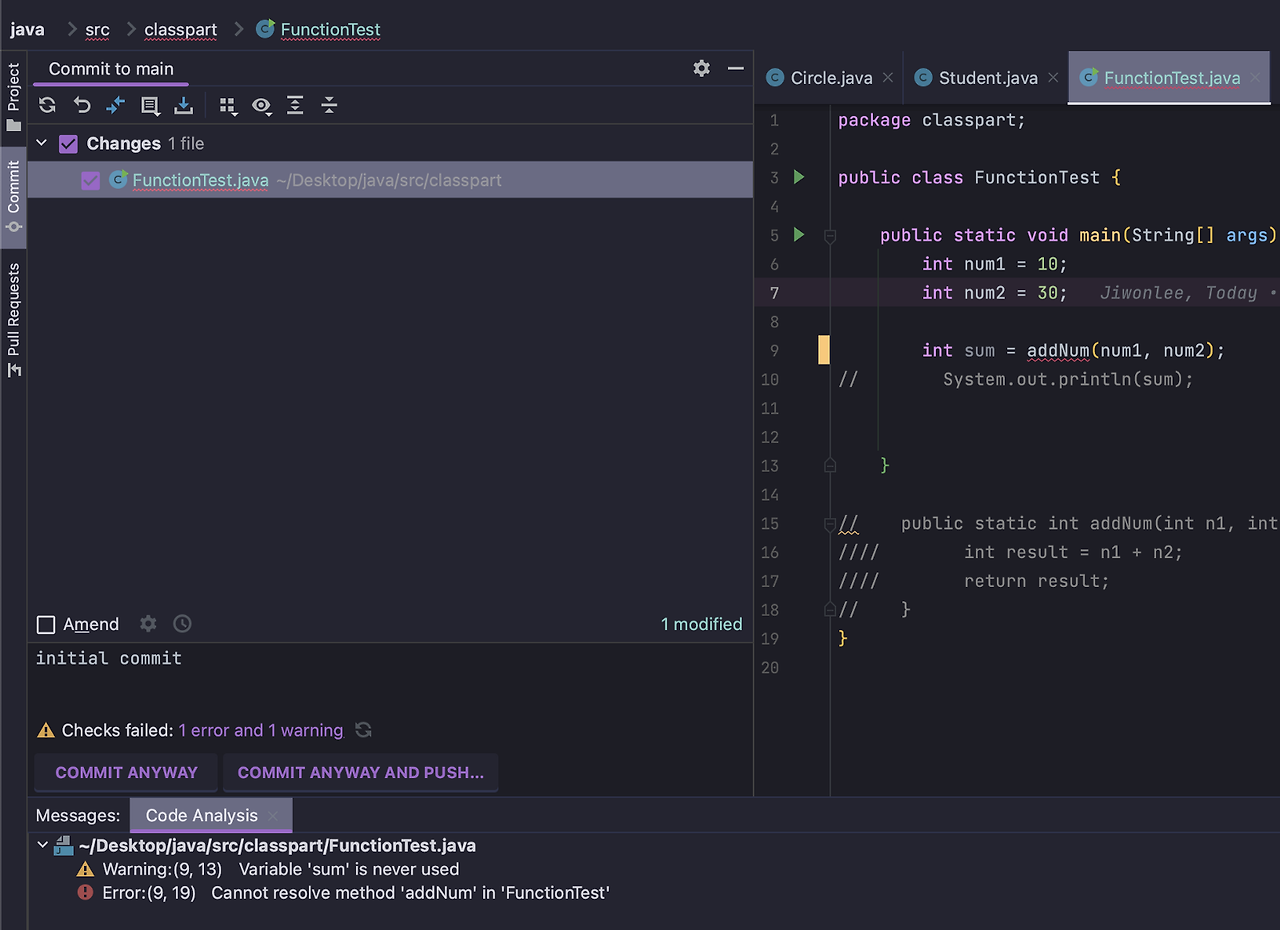Show commit message history clock icon
The width and height of the screenshot is (1280, 930).
tap(182, 624)
